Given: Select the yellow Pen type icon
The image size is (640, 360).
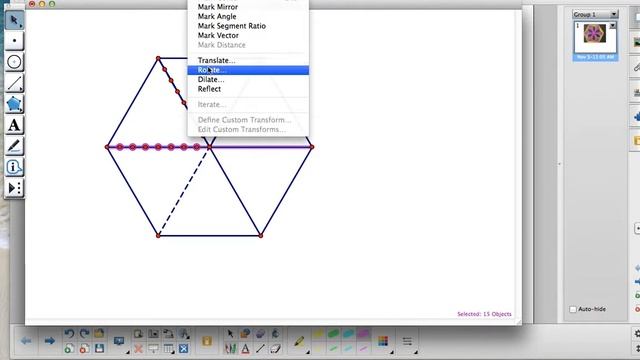Looking at the screenshot, I should pos(299,341).
